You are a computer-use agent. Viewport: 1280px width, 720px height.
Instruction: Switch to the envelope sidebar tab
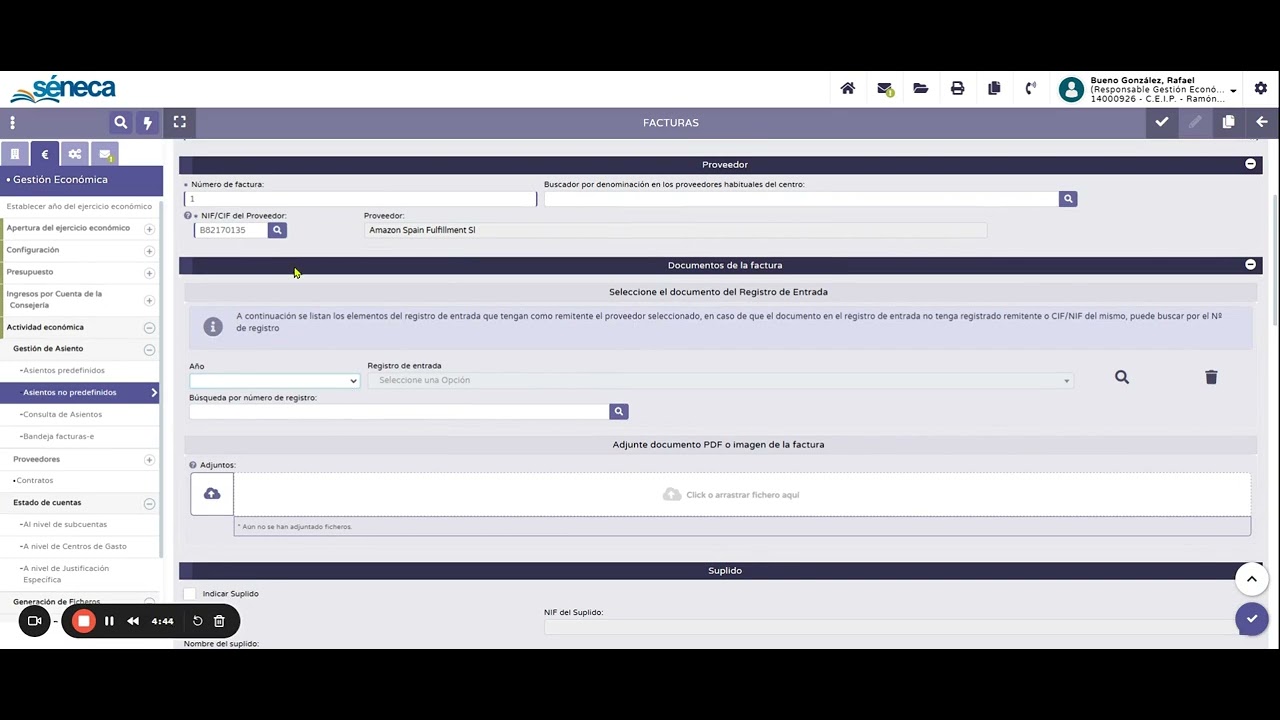pyautogui.click(x=105, y=154)
